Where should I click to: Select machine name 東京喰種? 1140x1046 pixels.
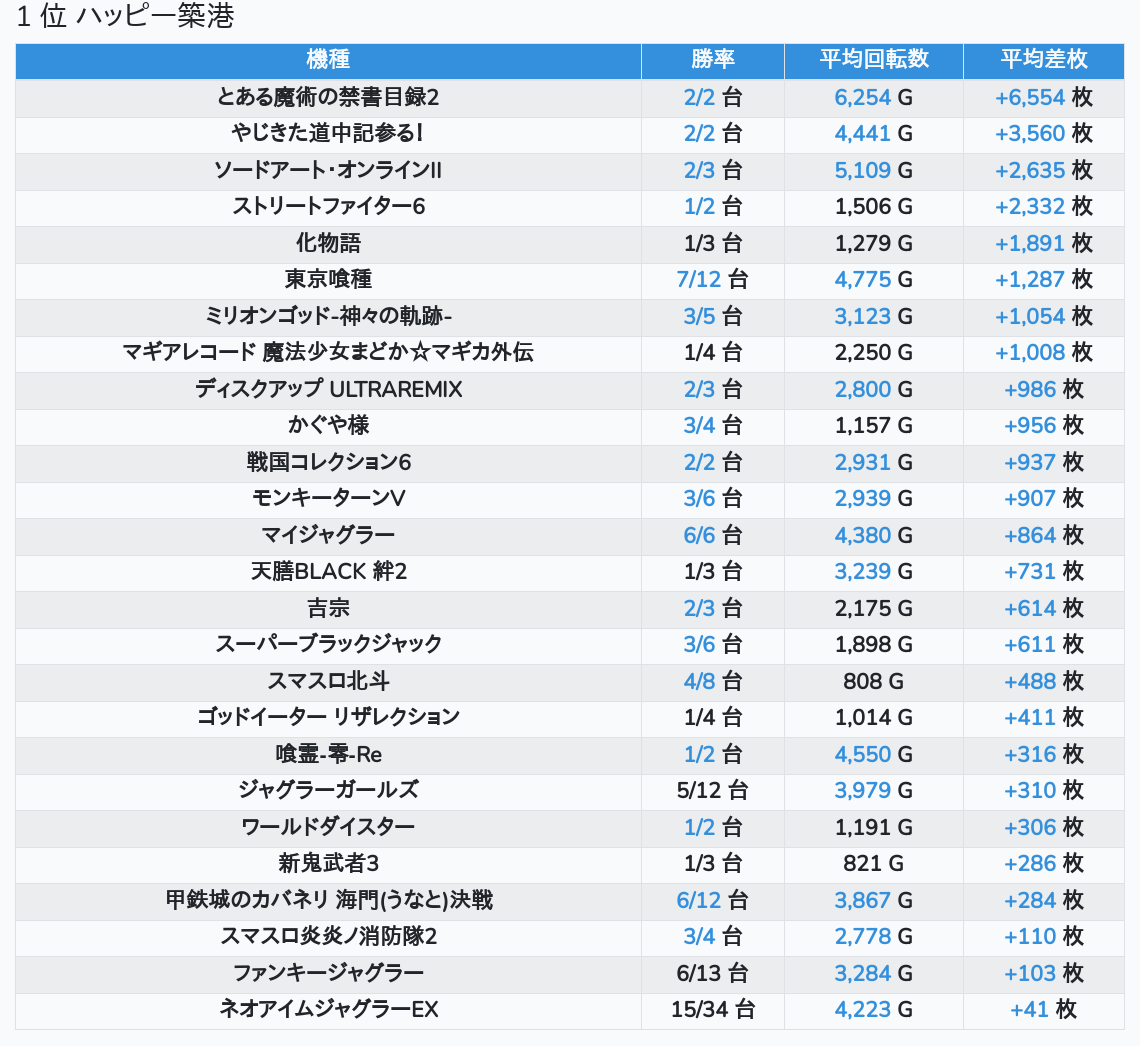pos(328,279)
